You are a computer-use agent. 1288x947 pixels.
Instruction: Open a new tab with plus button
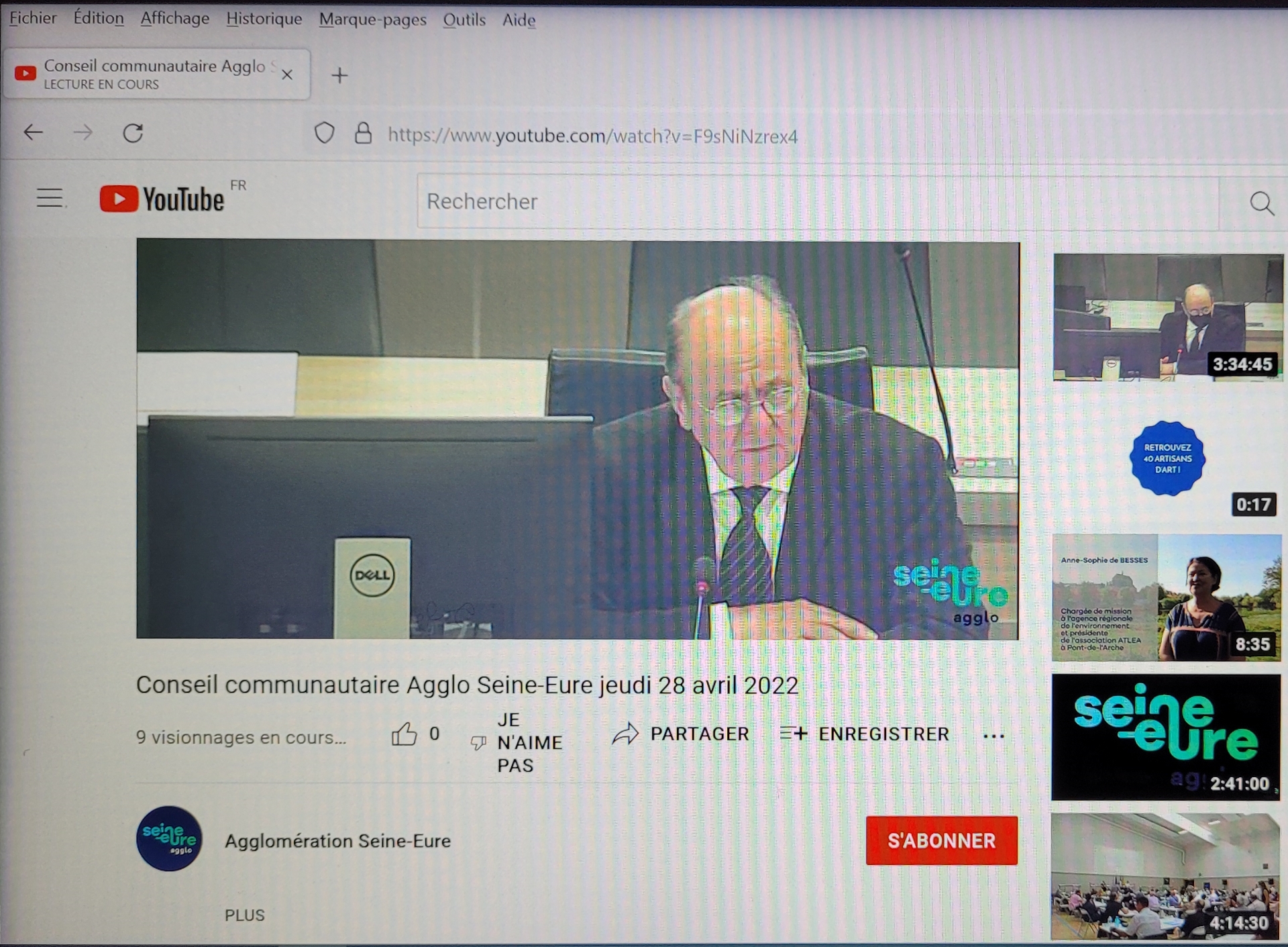pyautogui.click(x=339, y=75)
